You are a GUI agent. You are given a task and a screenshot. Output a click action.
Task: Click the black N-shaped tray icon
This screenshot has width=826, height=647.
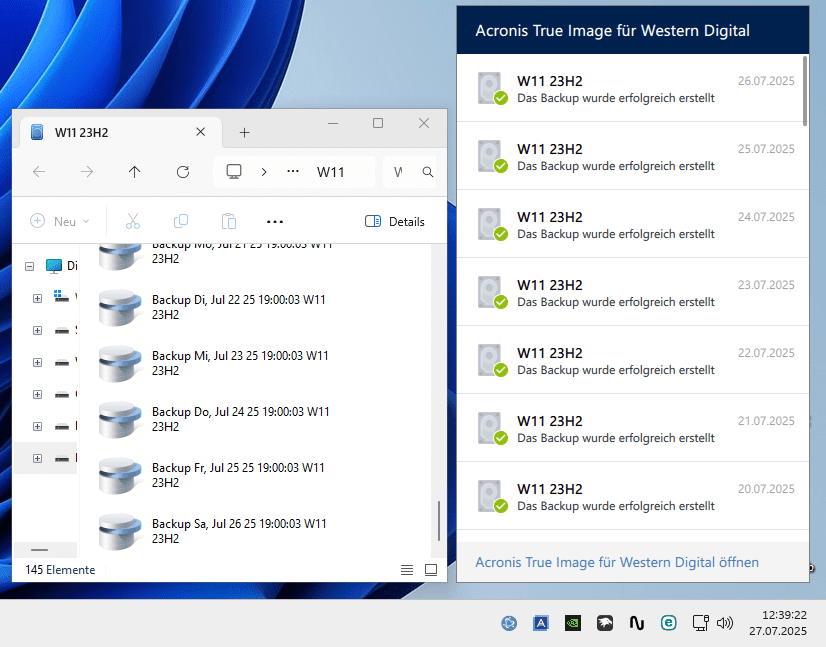tap(637, 623)
